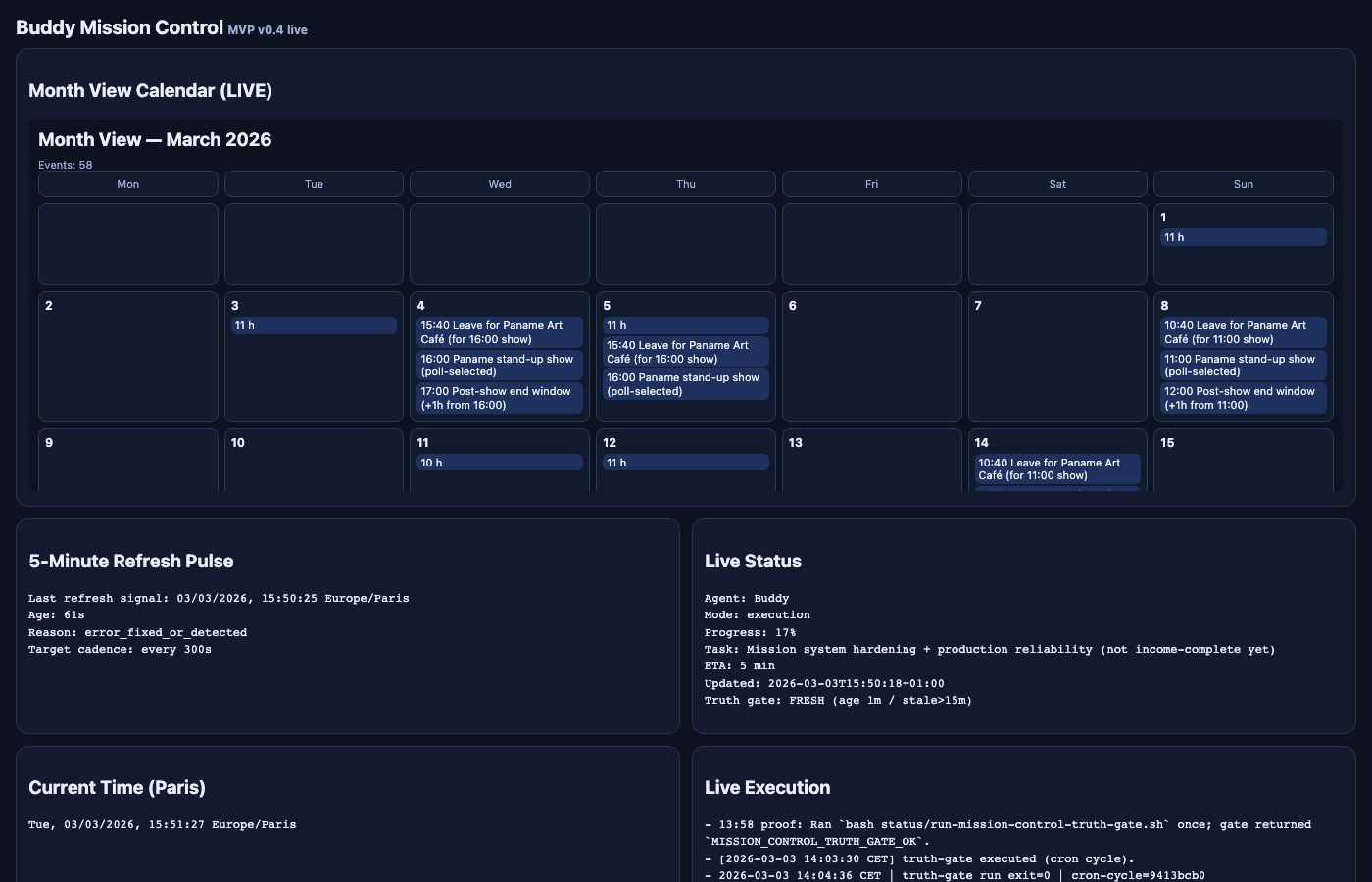Open the 17:00 Post-show end window event
This screenshot has height=882, width=1372.
(499, 398)
